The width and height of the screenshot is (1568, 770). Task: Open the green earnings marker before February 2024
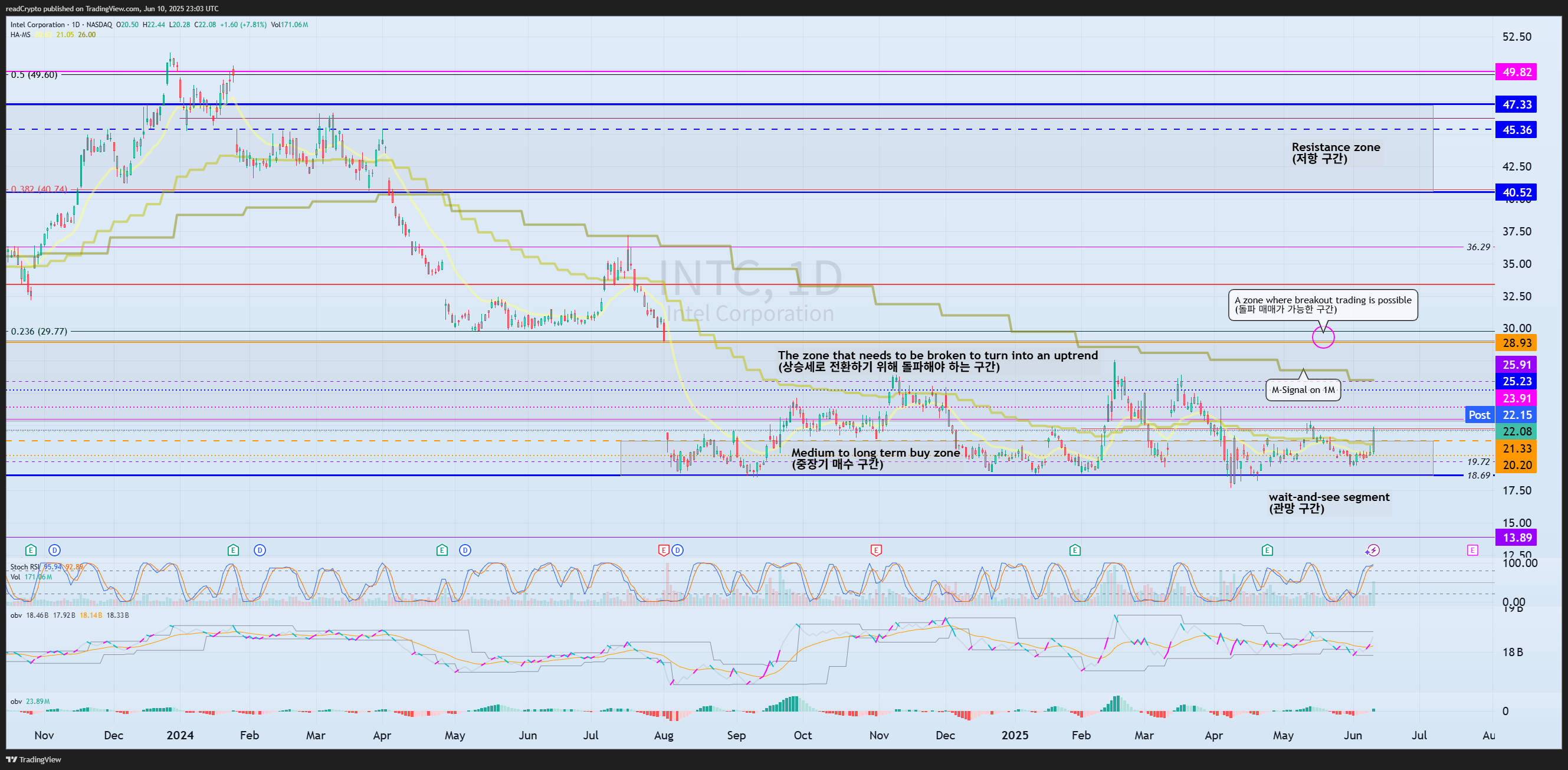(x=233, y=551)
